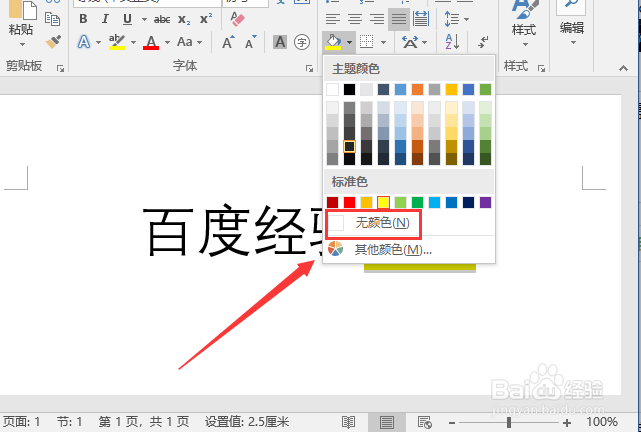
Task: Select standard purple swatch
Action: pos(485,202)
